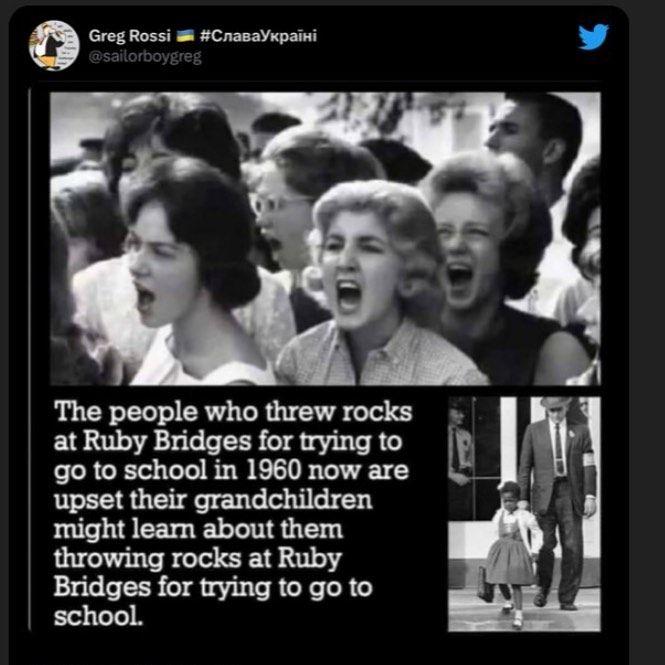Click the vertical quote bar left of image
The image size is (665, 665).
pos(29,360)
